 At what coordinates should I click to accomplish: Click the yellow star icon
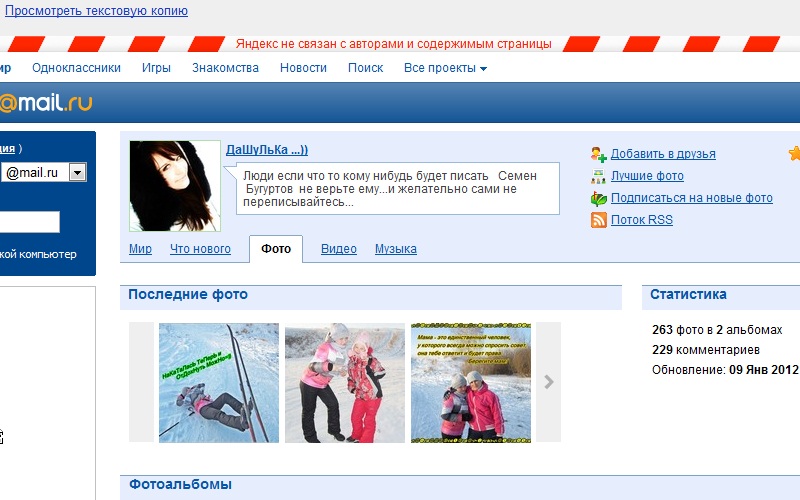[794, 153]
